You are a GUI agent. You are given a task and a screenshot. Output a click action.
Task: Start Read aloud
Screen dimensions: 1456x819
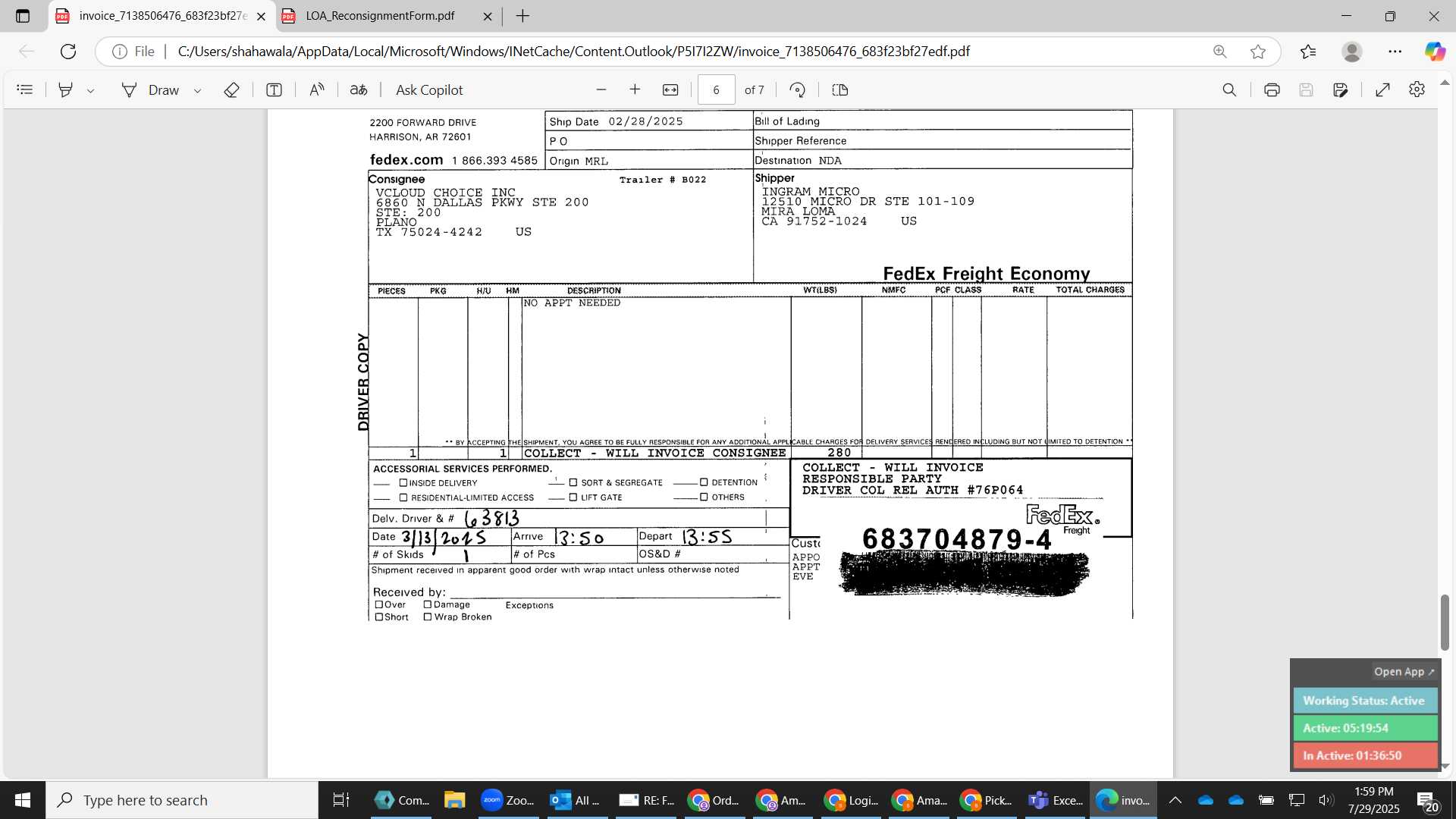pos(316,89)
